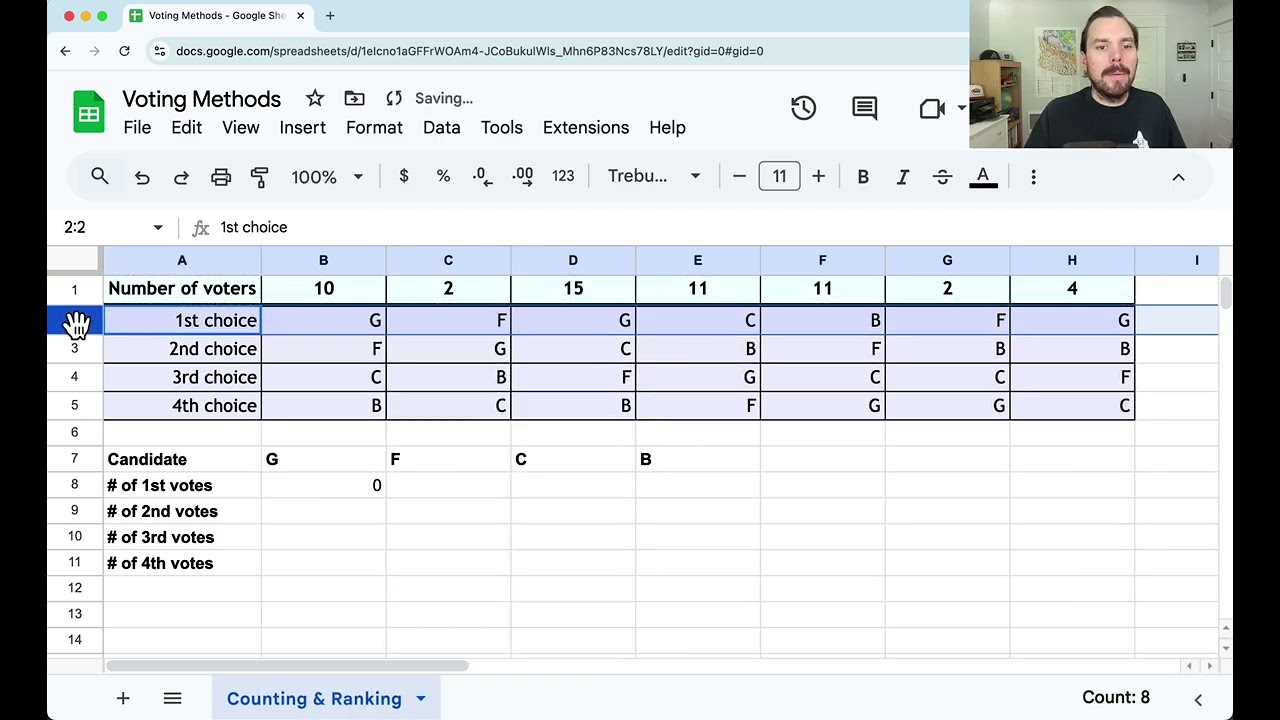Select the Candidate label cell
This screenshot has width=1280, height=720.
coord(182,459)
